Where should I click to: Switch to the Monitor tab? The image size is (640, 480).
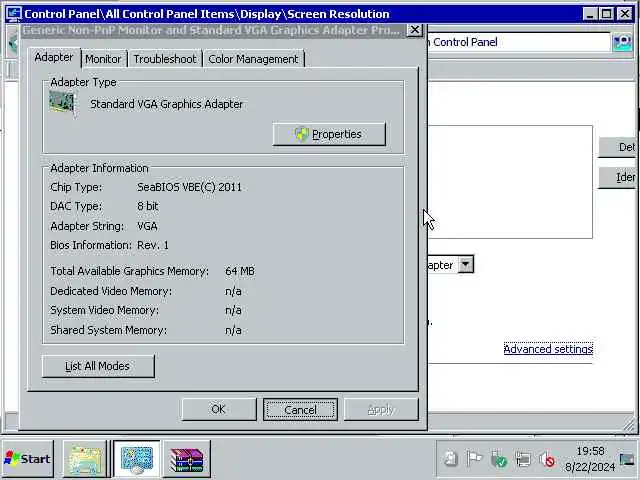(x=103, y=59)
